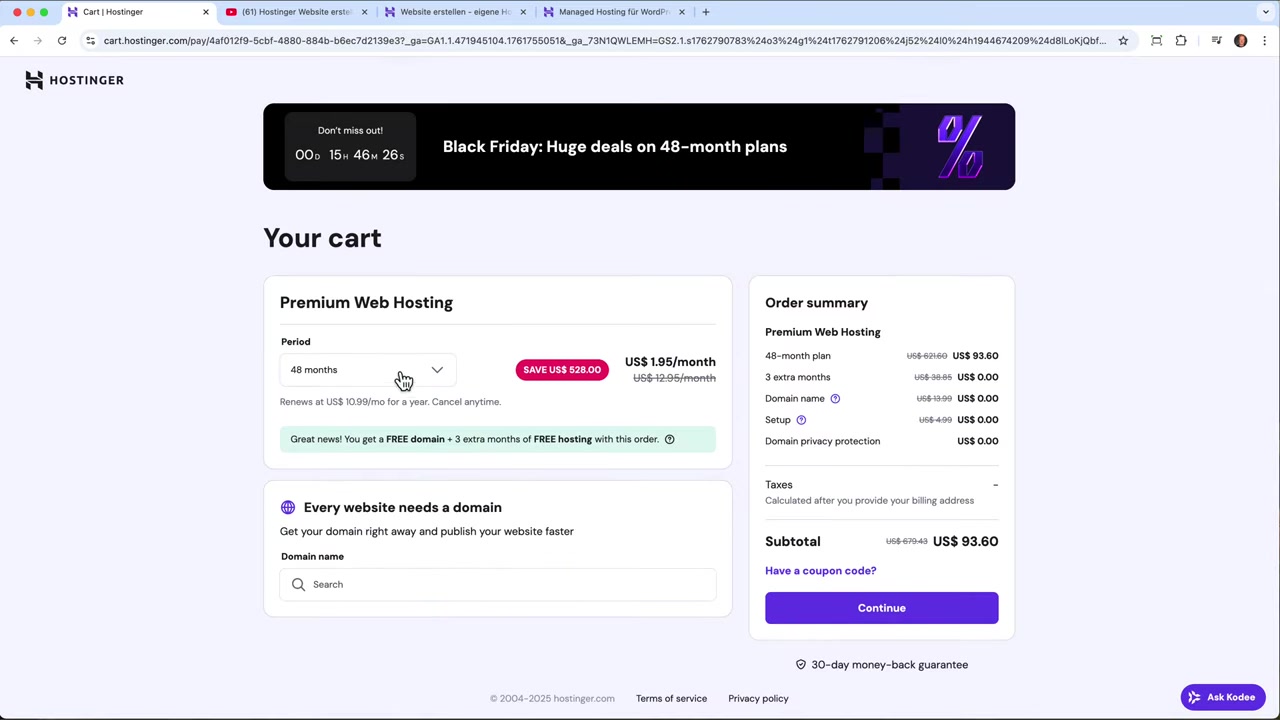The height and width of the screenshot is (720, 1280).
Task: Click the Black Friday deals banner
Action: click(639, 147)
